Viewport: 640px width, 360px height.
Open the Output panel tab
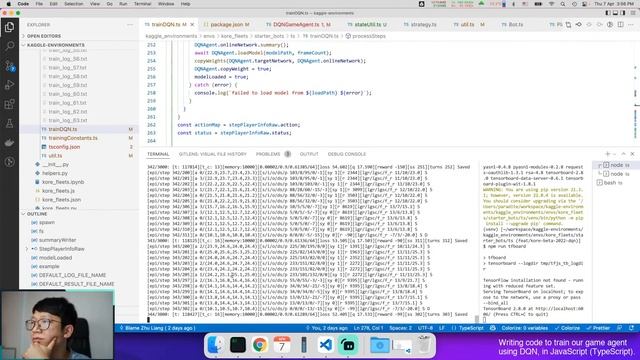coord(309,154)
